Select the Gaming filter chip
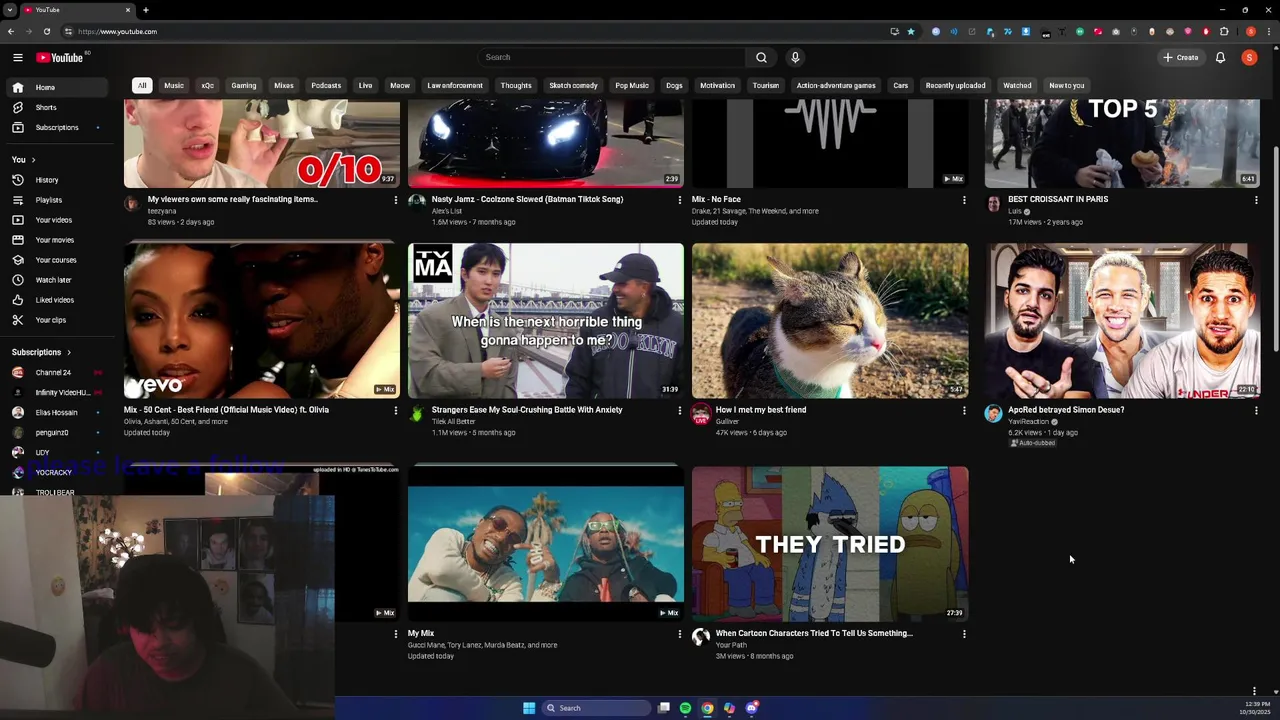This screenshot has width=1280, height=720. pyautogui.click(x=244, y=85)
